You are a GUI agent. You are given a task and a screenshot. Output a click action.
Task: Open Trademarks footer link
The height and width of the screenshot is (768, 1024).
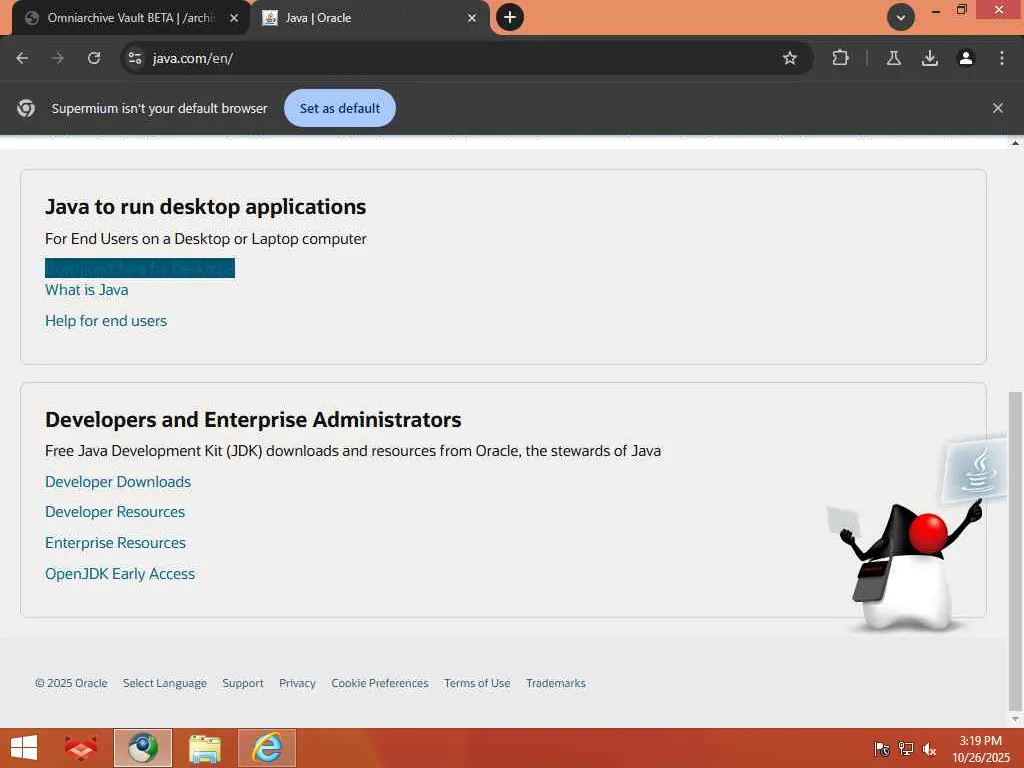pos(556,683)
